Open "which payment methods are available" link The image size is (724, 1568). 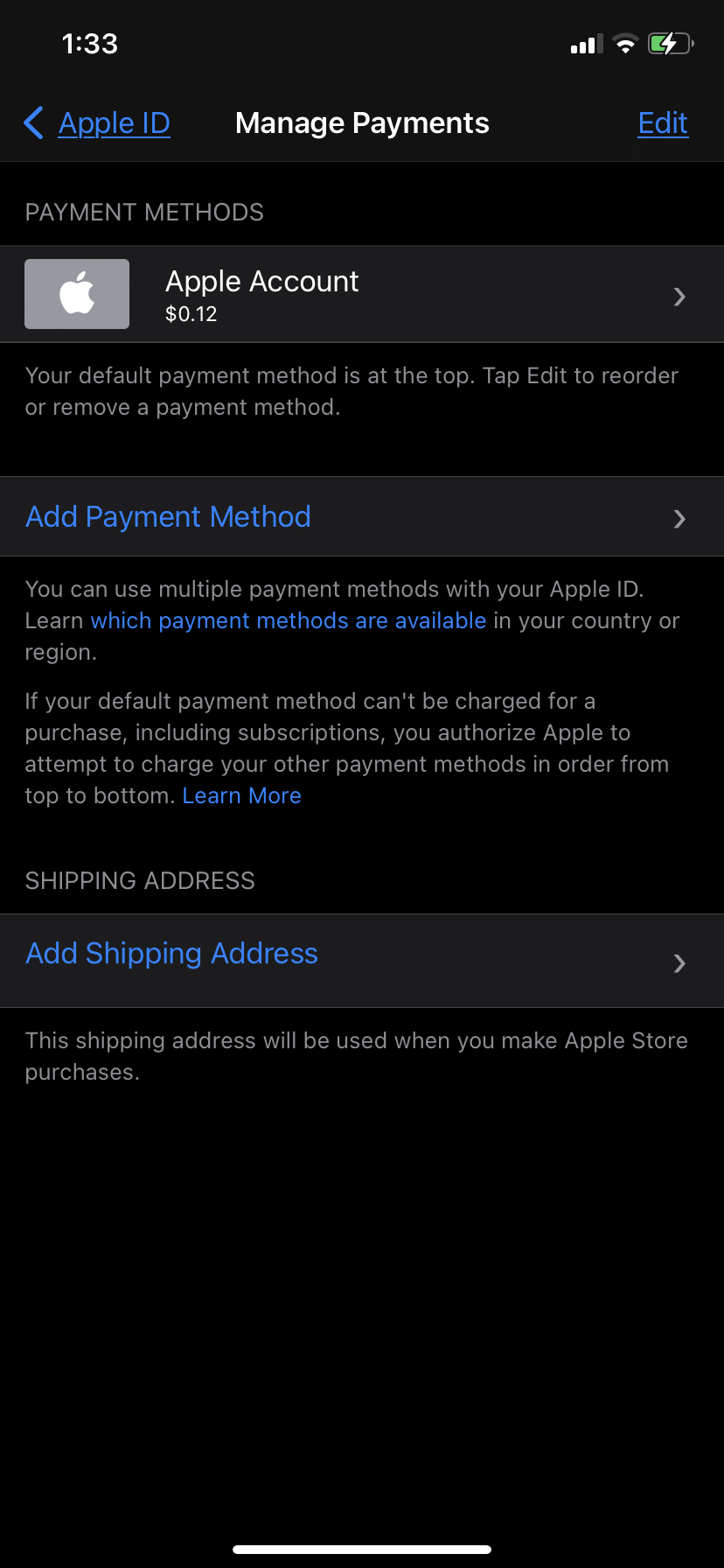(x=289, y=620)
